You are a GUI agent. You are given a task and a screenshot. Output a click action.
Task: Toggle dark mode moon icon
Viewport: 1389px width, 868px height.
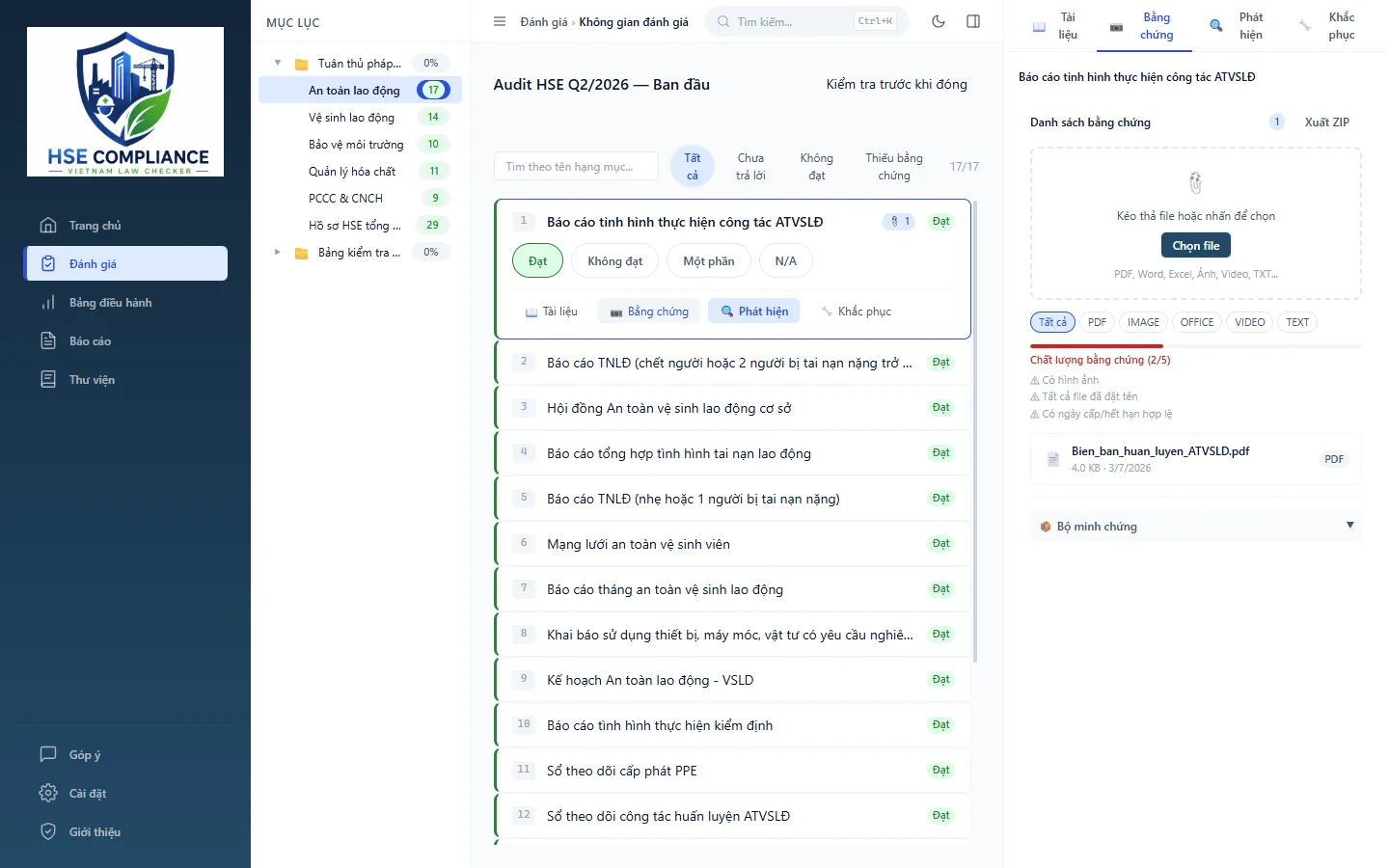point(939,21)
